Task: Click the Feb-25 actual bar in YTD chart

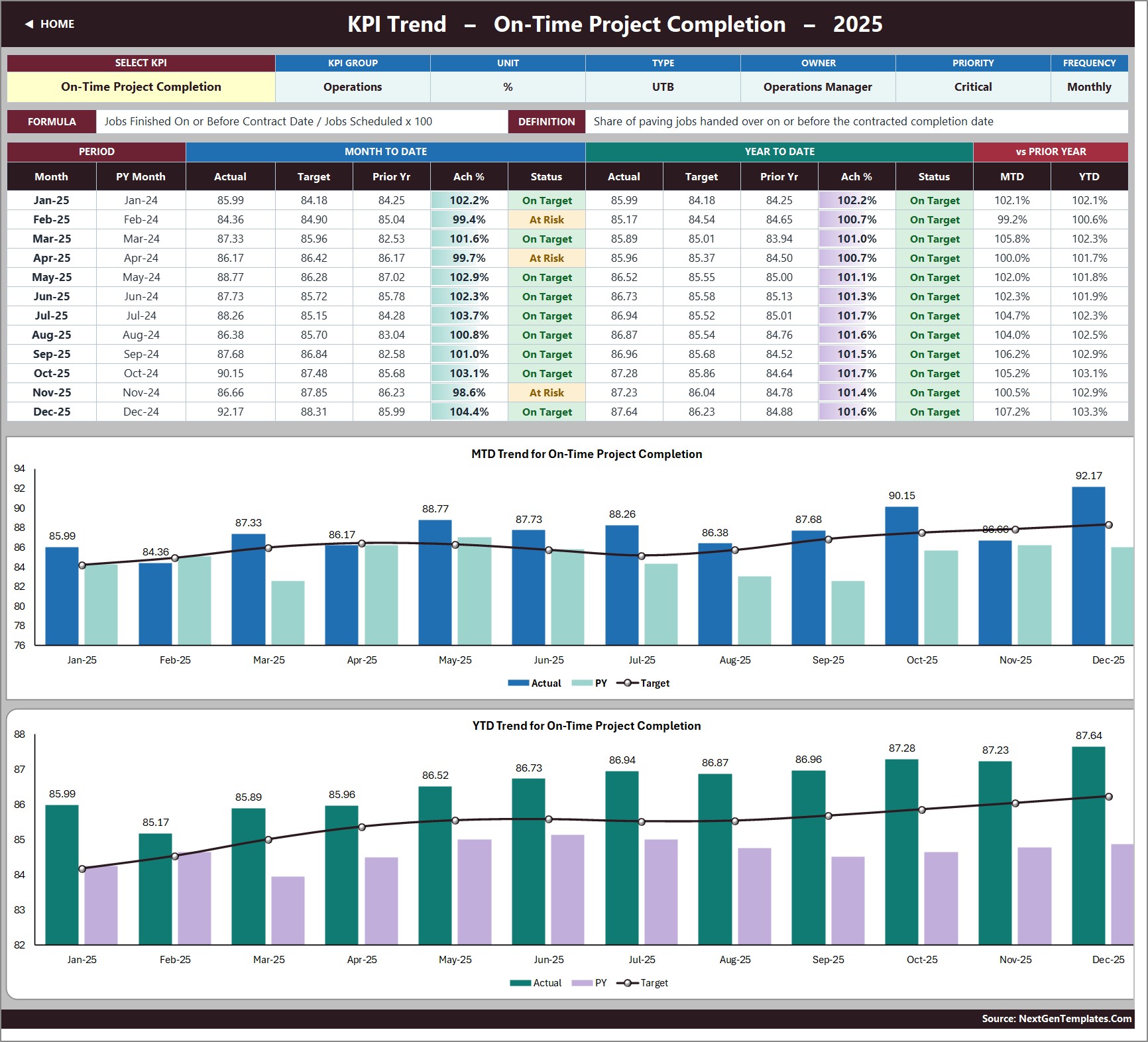Action: (155, 889)
